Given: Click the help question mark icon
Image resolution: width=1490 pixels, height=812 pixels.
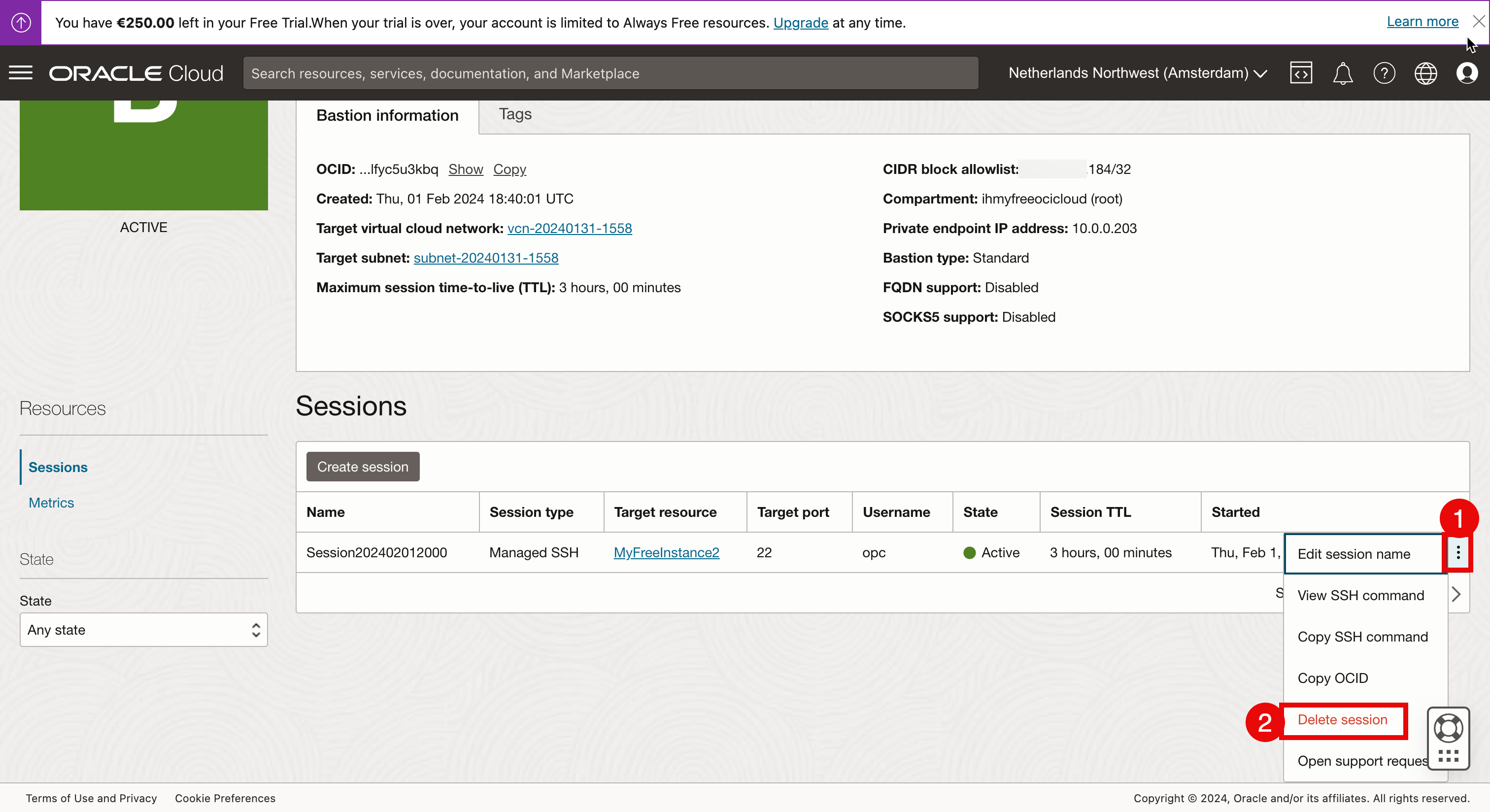Looking at the screenshot, I should point(1384,73).
